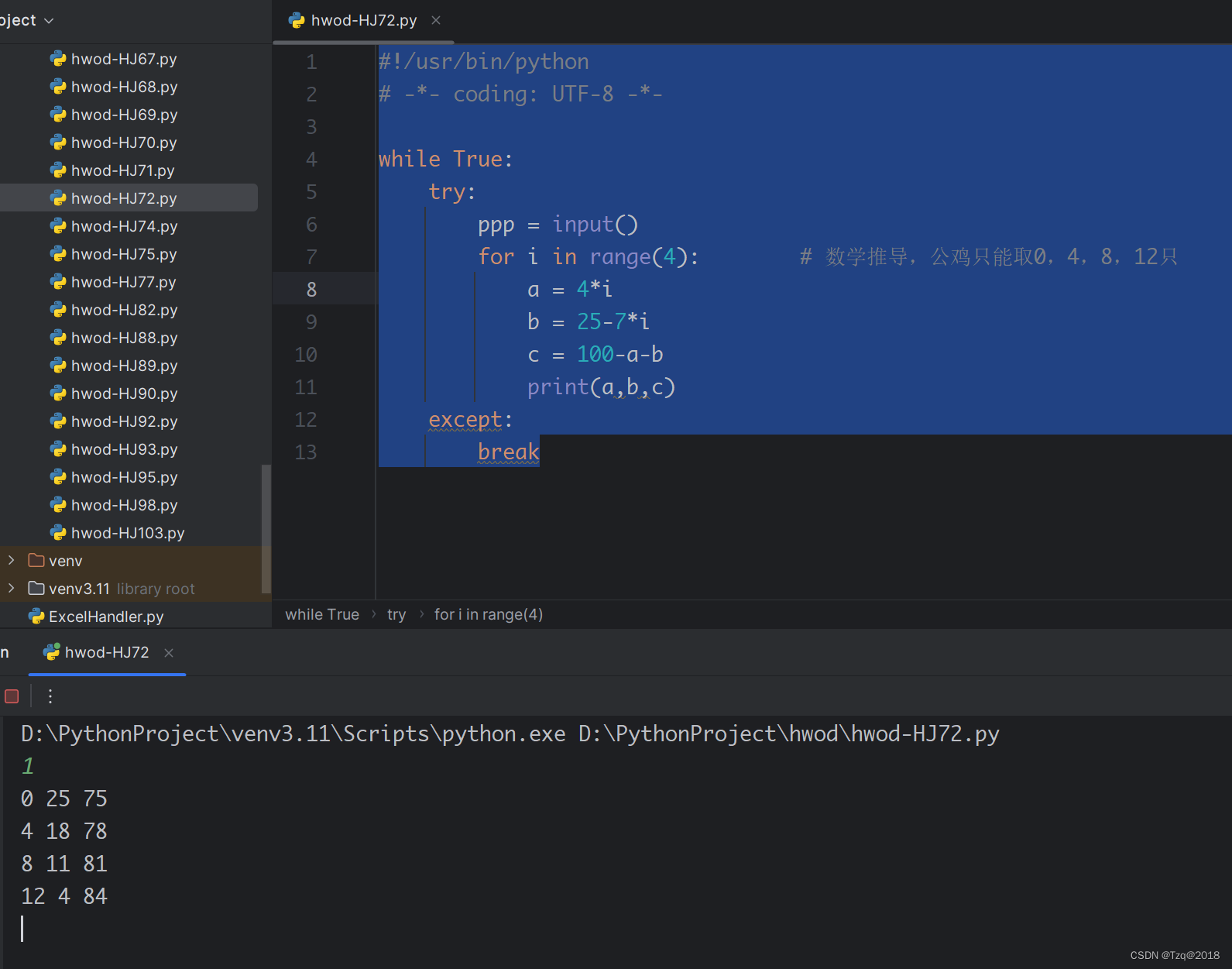Screen dimensions: 1232x969
Task: Close the hwod-HJ72 run tab
Action: (x=169, y=653)
